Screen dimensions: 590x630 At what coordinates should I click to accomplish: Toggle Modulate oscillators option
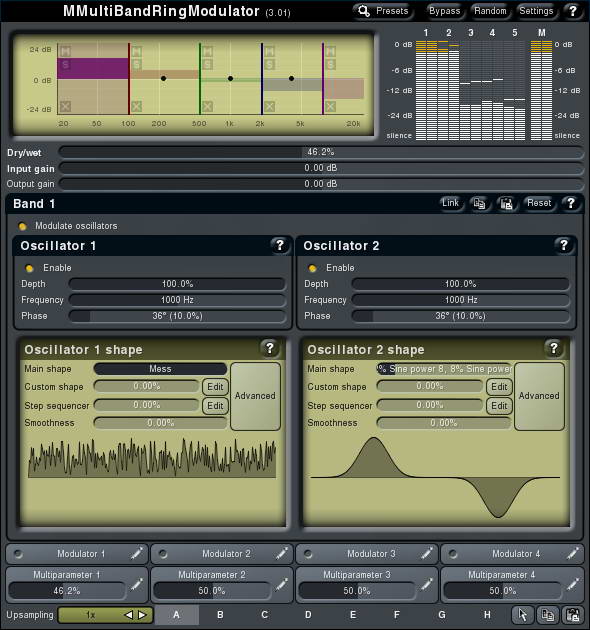[23, 226]
